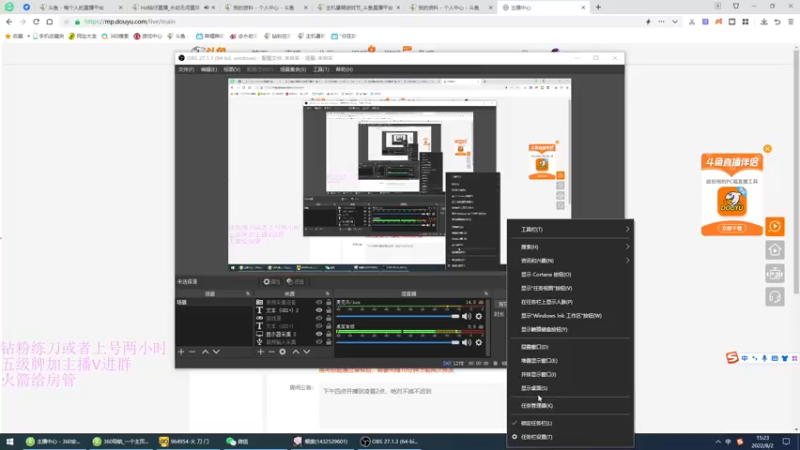Click the scissors screenshot icon in the browser toolbar
The image size is (800, 450).
(692, 22)
